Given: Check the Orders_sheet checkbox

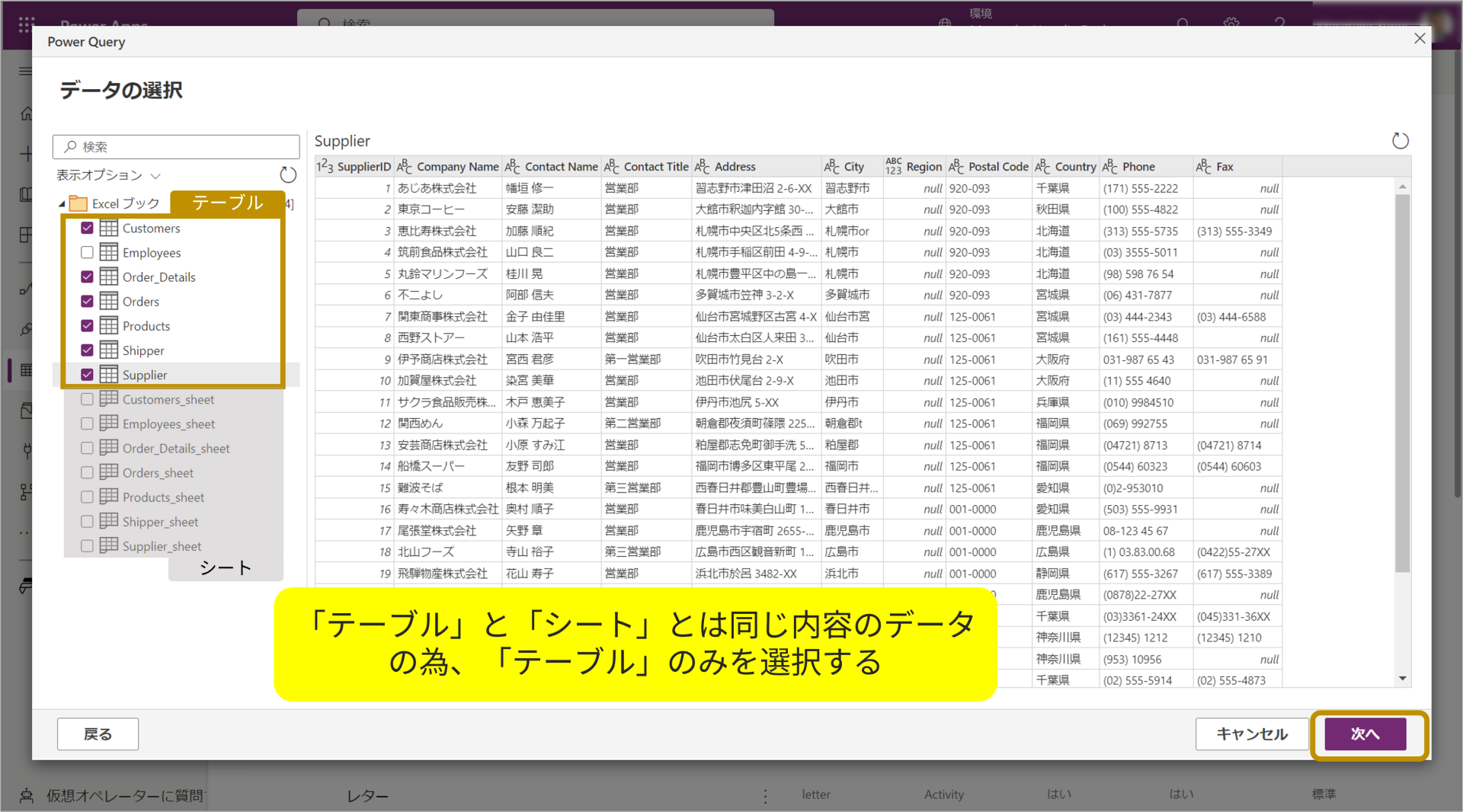Looking at the screenshot, I should pos(87,472).
